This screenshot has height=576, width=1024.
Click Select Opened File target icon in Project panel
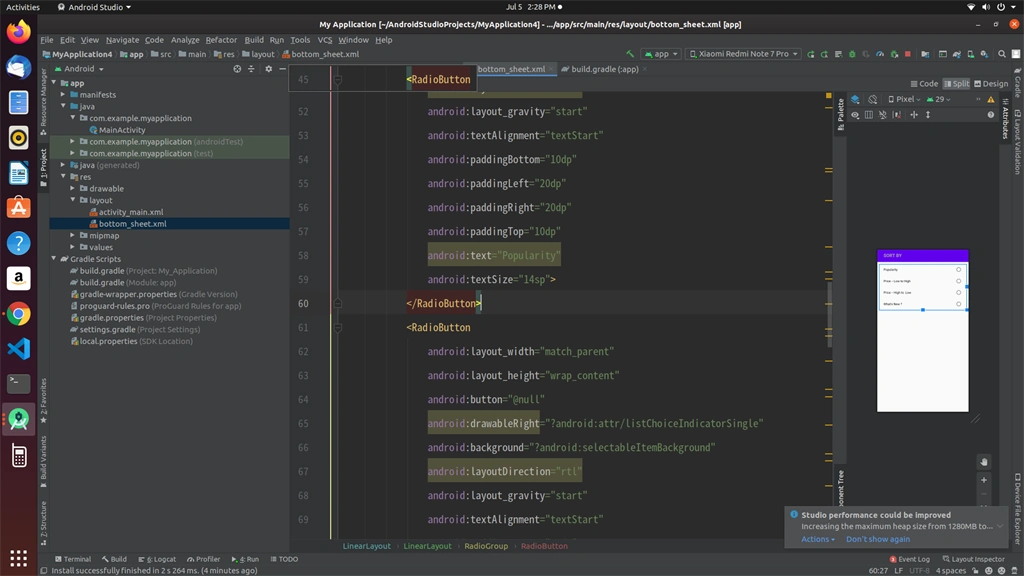click(237, 69)
